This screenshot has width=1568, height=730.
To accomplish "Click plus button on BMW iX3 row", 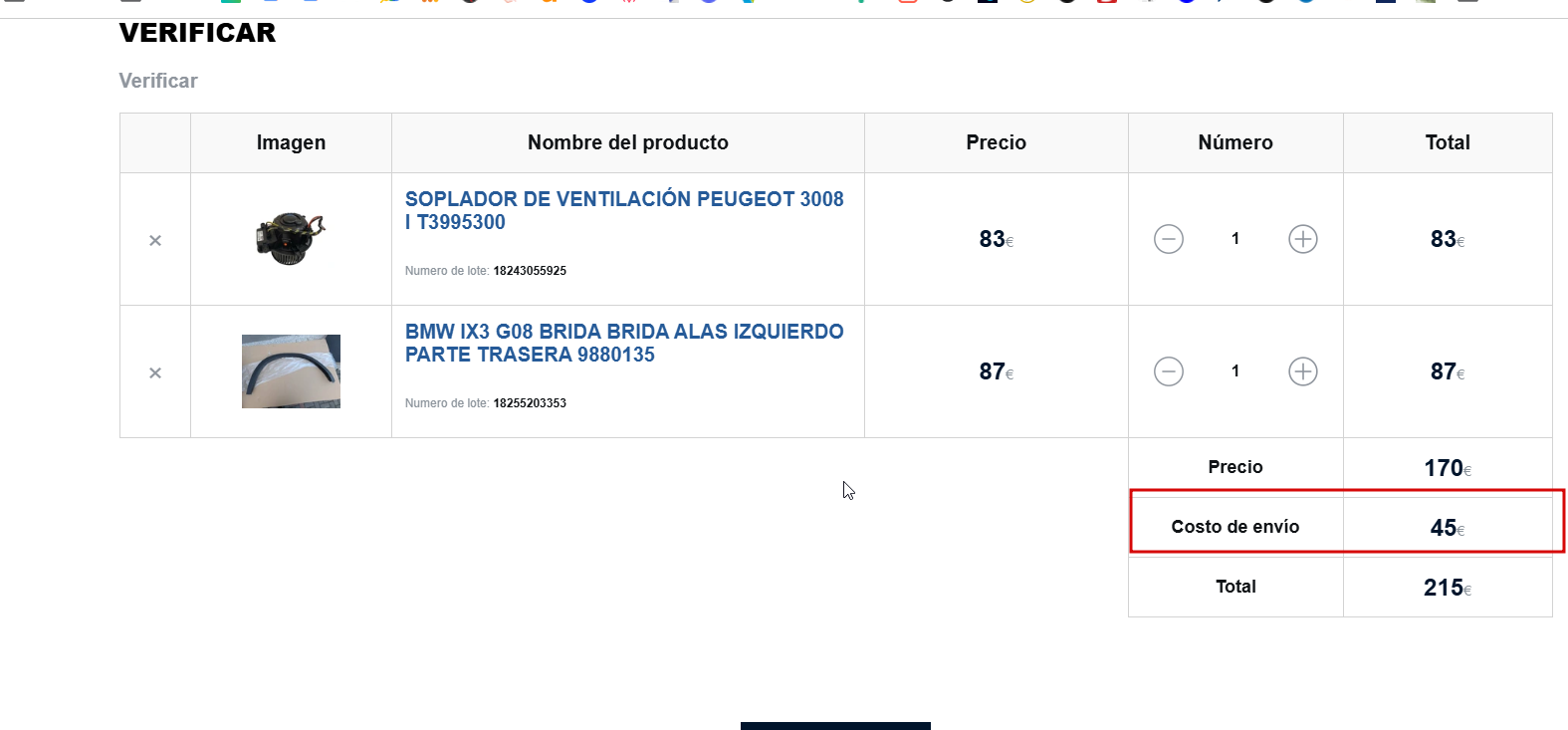I will pos(1302,371).
